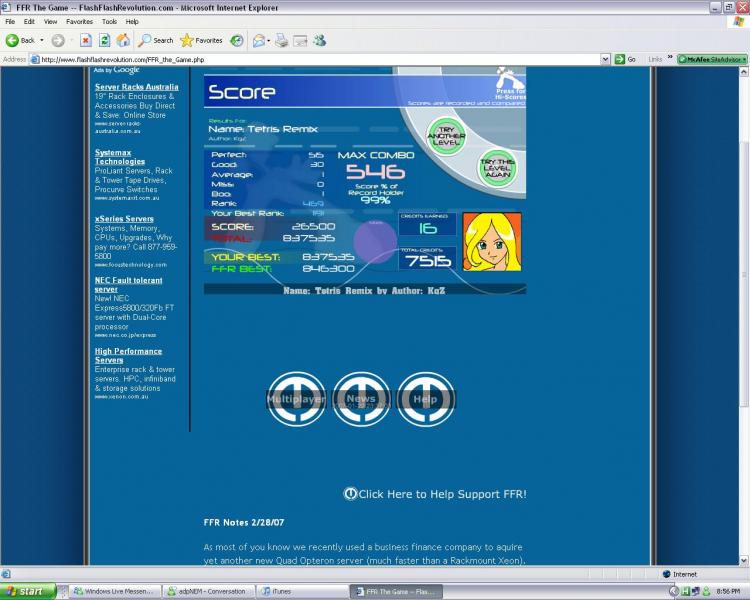Image resolution: width=750 pixels, height=600 pixels.
Task: Click the Start button
Action: [x=28, y=591]
